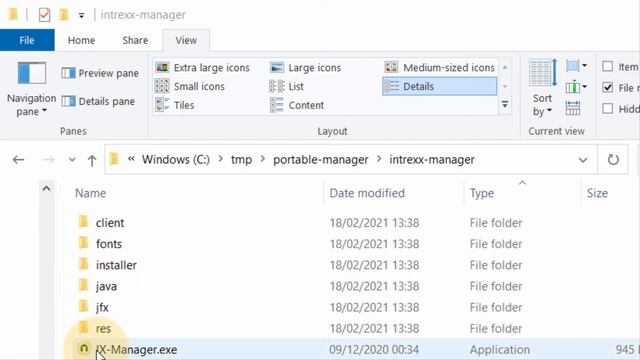Click the Properties quick access icon

pos(44,15)
